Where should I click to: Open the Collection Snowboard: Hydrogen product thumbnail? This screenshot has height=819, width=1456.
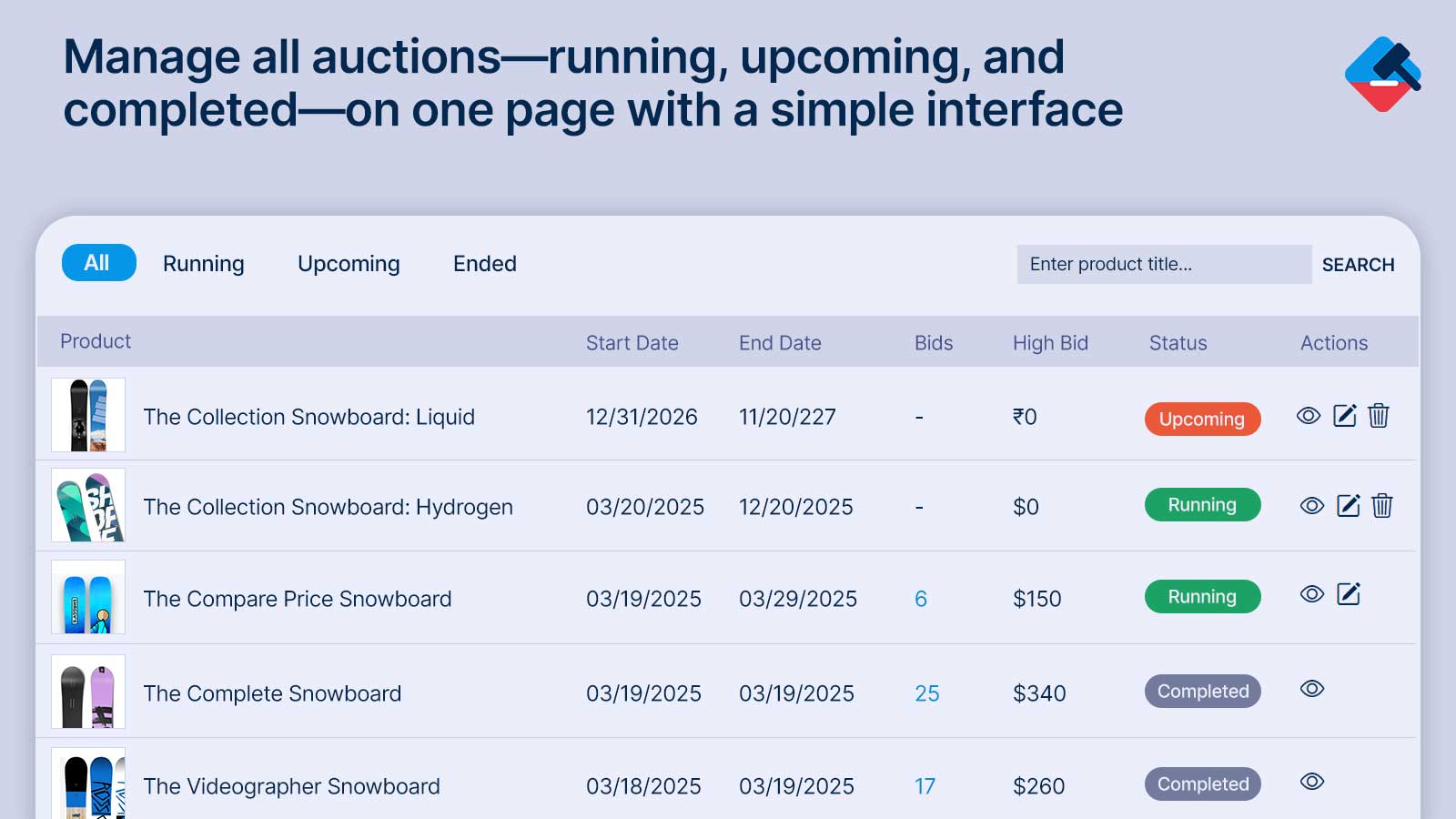(x=88, y=506)
